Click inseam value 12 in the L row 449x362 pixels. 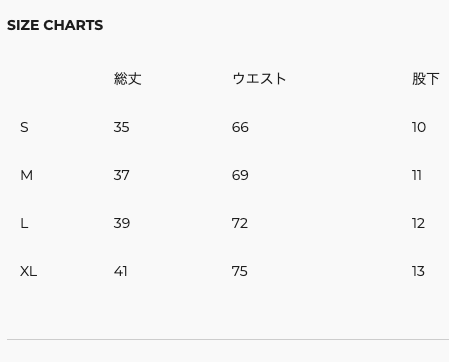[x=418, y=223]
